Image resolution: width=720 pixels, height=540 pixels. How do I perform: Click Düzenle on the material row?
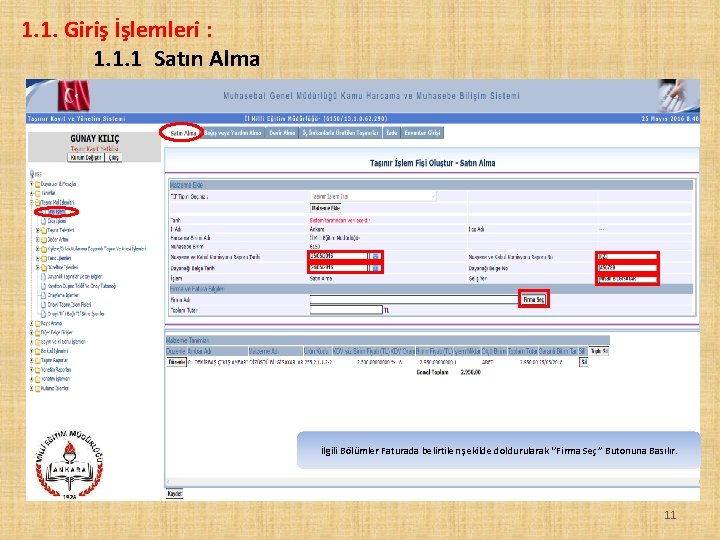coord(176,362)
